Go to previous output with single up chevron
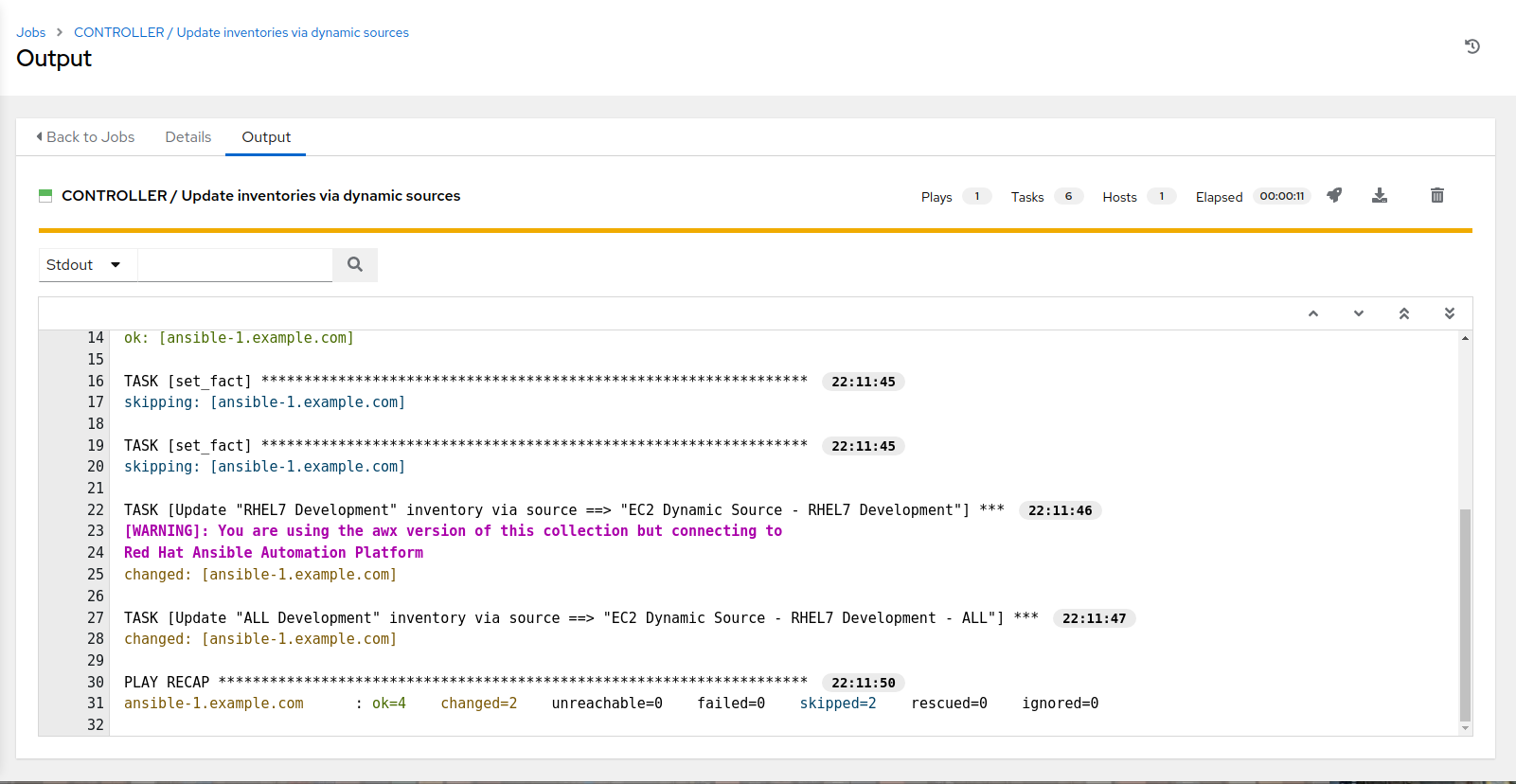 1313,313
